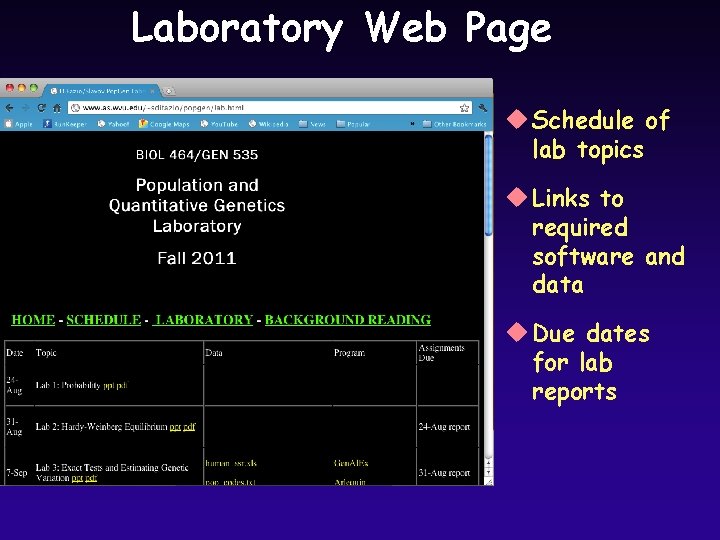
Task: Open the YouTube bookmark
Action: (x=219, y=124)
